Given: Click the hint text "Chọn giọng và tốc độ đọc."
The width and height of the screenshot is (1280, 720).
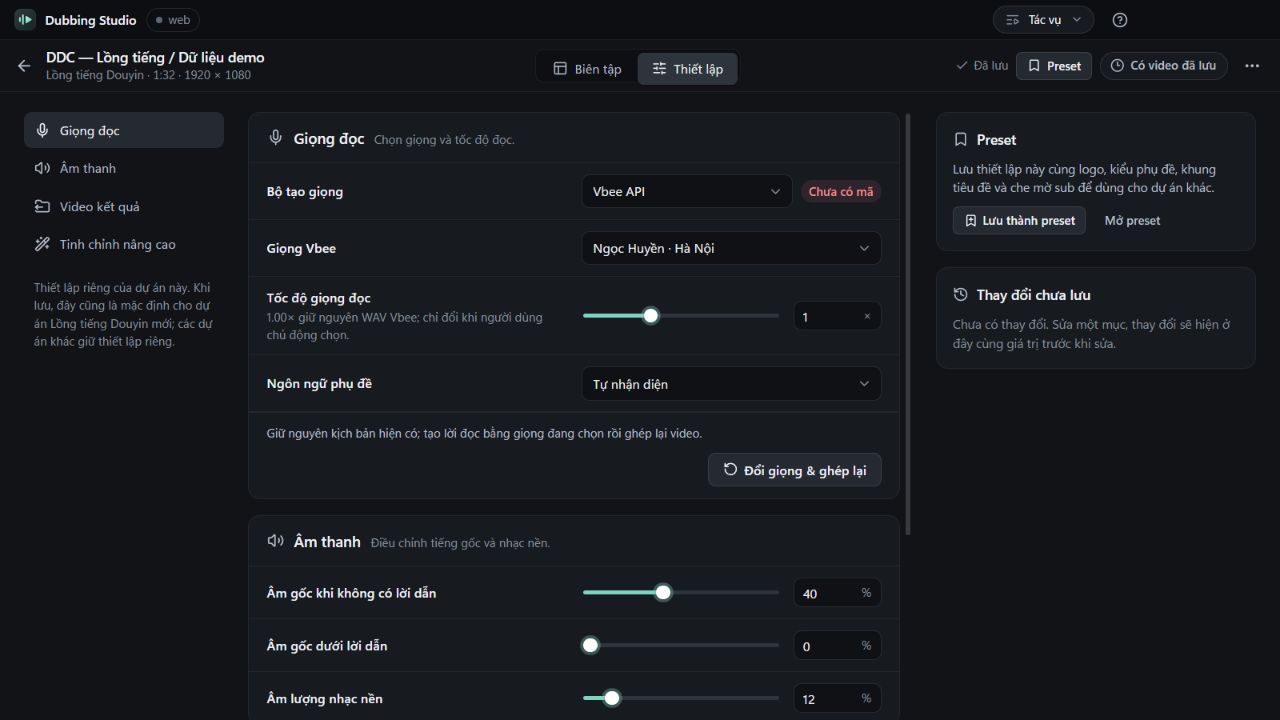Looking at the screenshot, I should click(444, 140).
